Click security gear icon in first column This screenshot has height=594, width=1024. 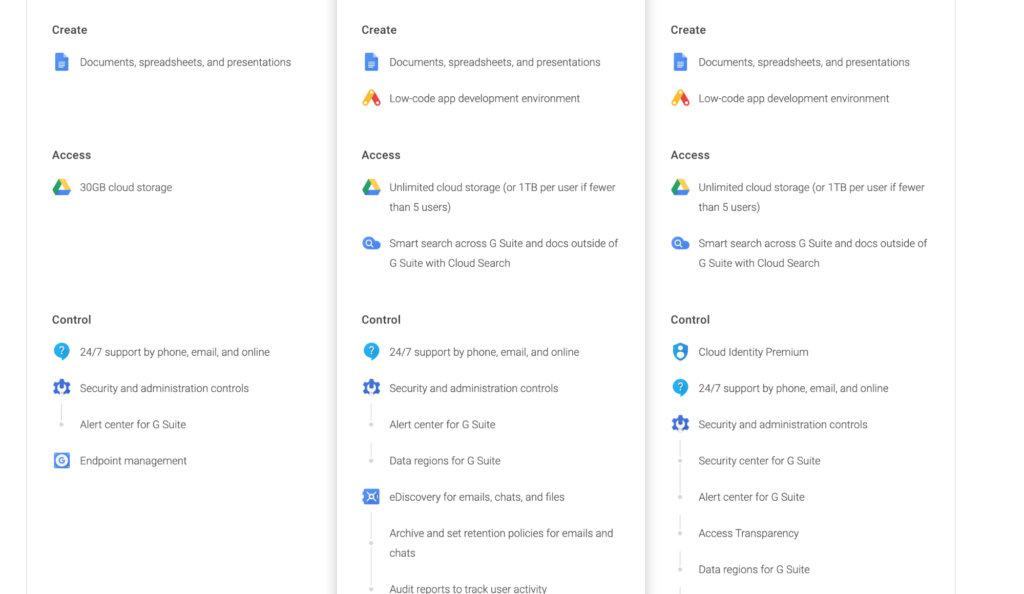[x=61, y=388]
